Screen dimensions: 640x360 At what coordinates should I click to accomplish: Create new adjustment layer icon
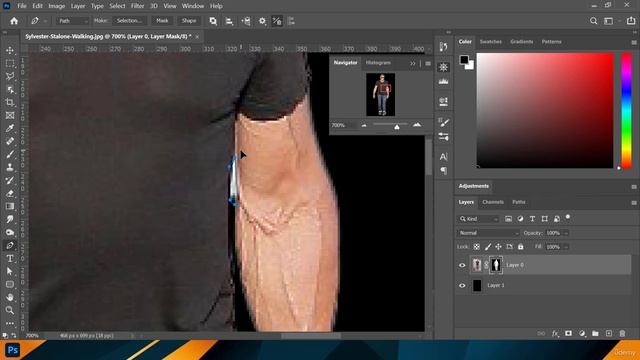click(582, 334)
